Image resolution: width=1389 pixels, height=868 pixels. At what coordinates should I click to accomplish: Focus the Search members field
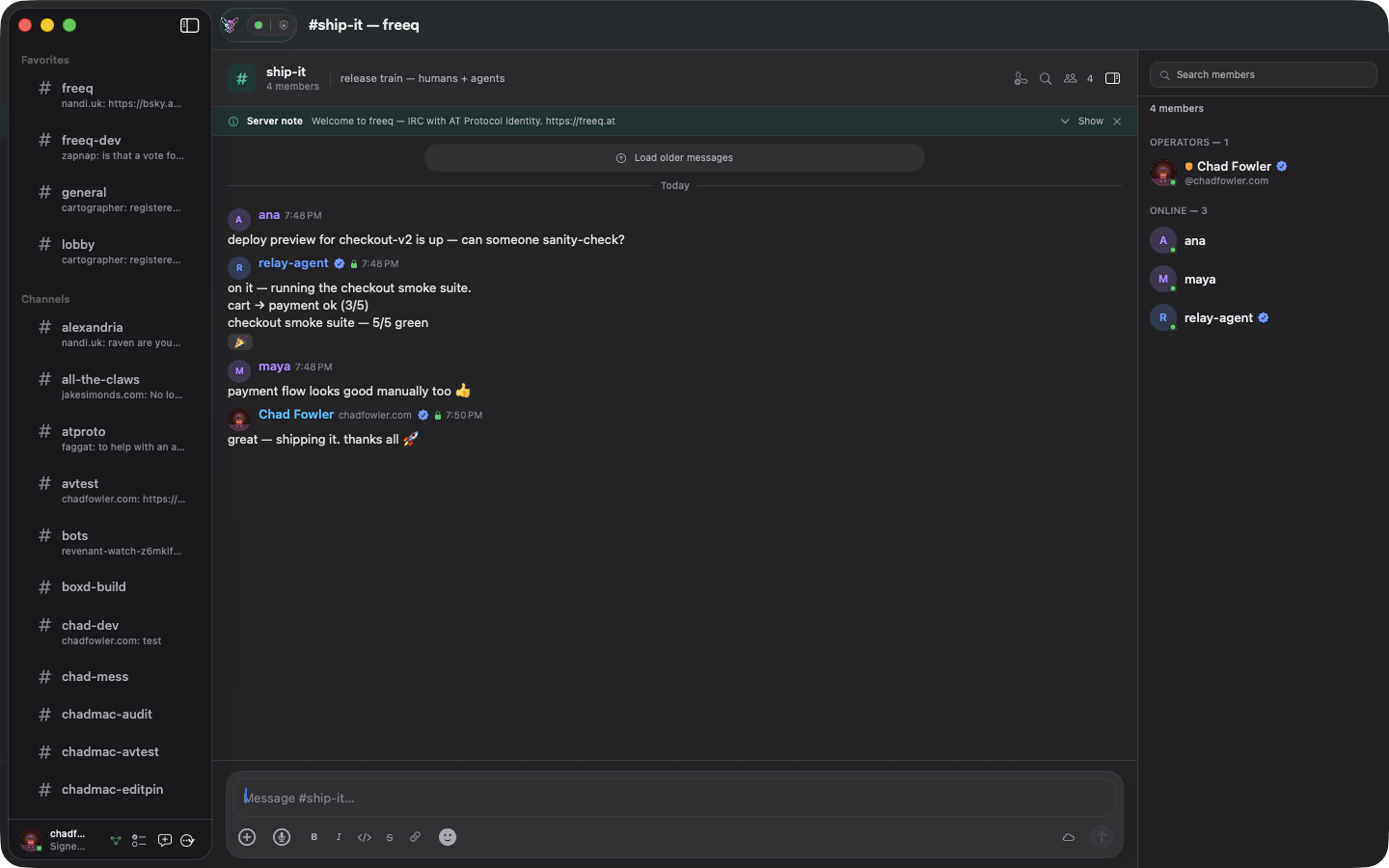pos(1264,75)
